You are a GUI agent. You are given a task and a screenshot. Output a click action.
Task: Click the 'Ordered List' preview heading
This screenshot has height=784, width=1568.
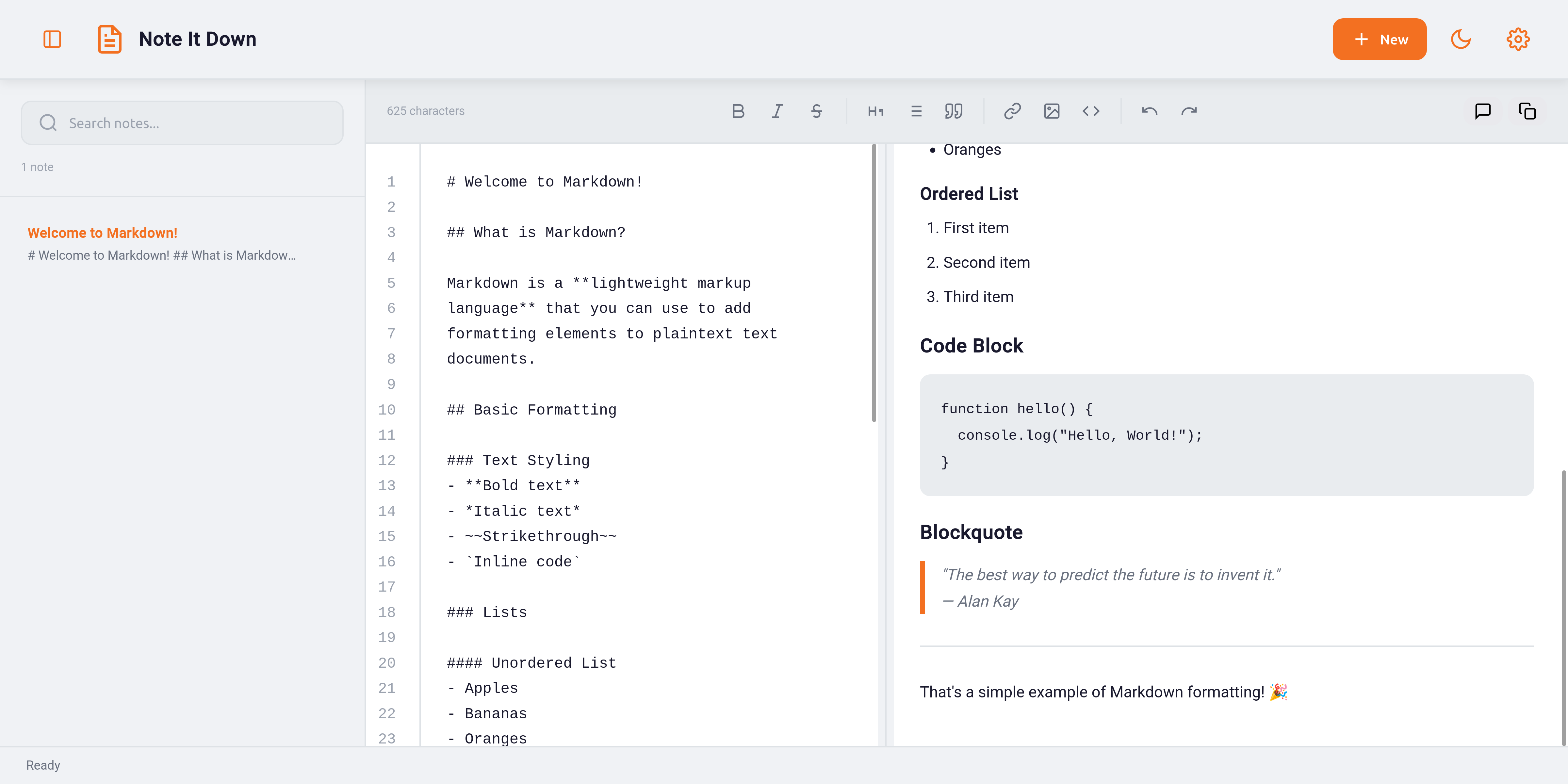click(x=969, y=194)
